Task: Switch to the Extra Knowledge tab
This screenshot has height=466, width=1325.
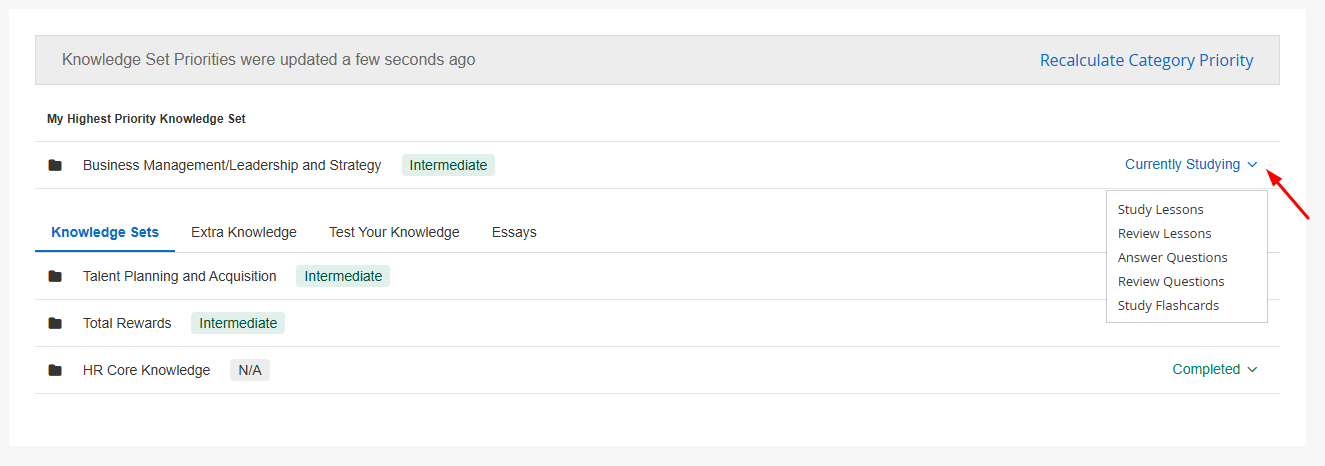Action: click(244, 233)
